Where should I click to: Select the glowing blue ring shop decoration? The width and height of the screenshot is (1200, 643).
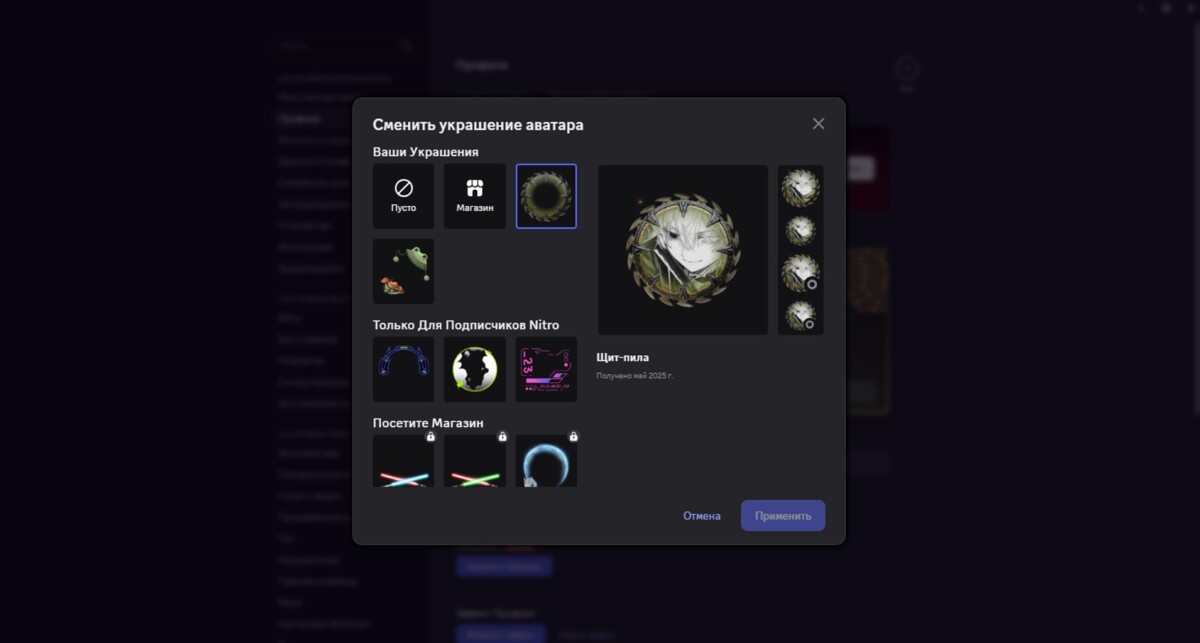pos(546,461)
